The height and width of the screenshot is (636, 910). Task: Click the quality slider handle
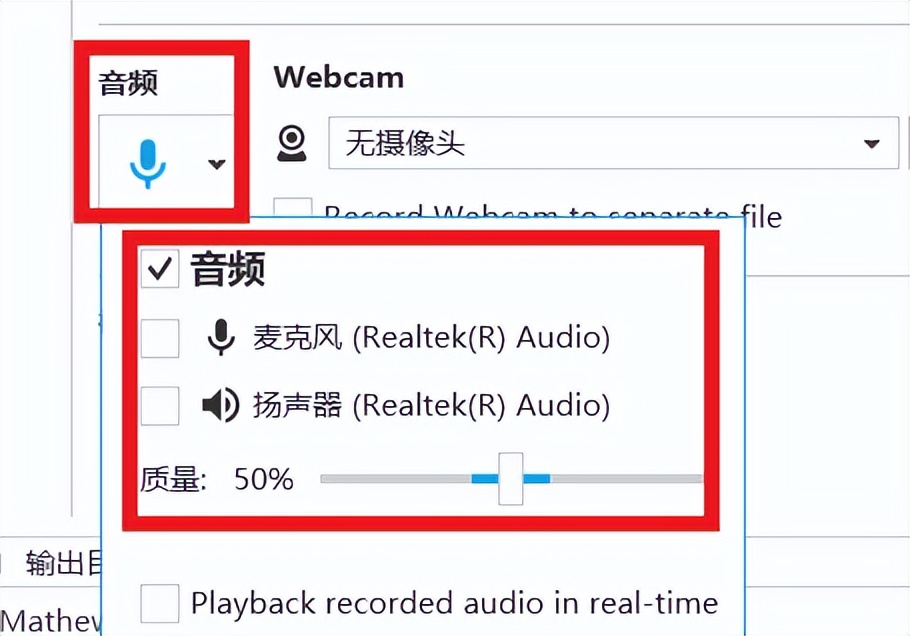pos(511,479)
